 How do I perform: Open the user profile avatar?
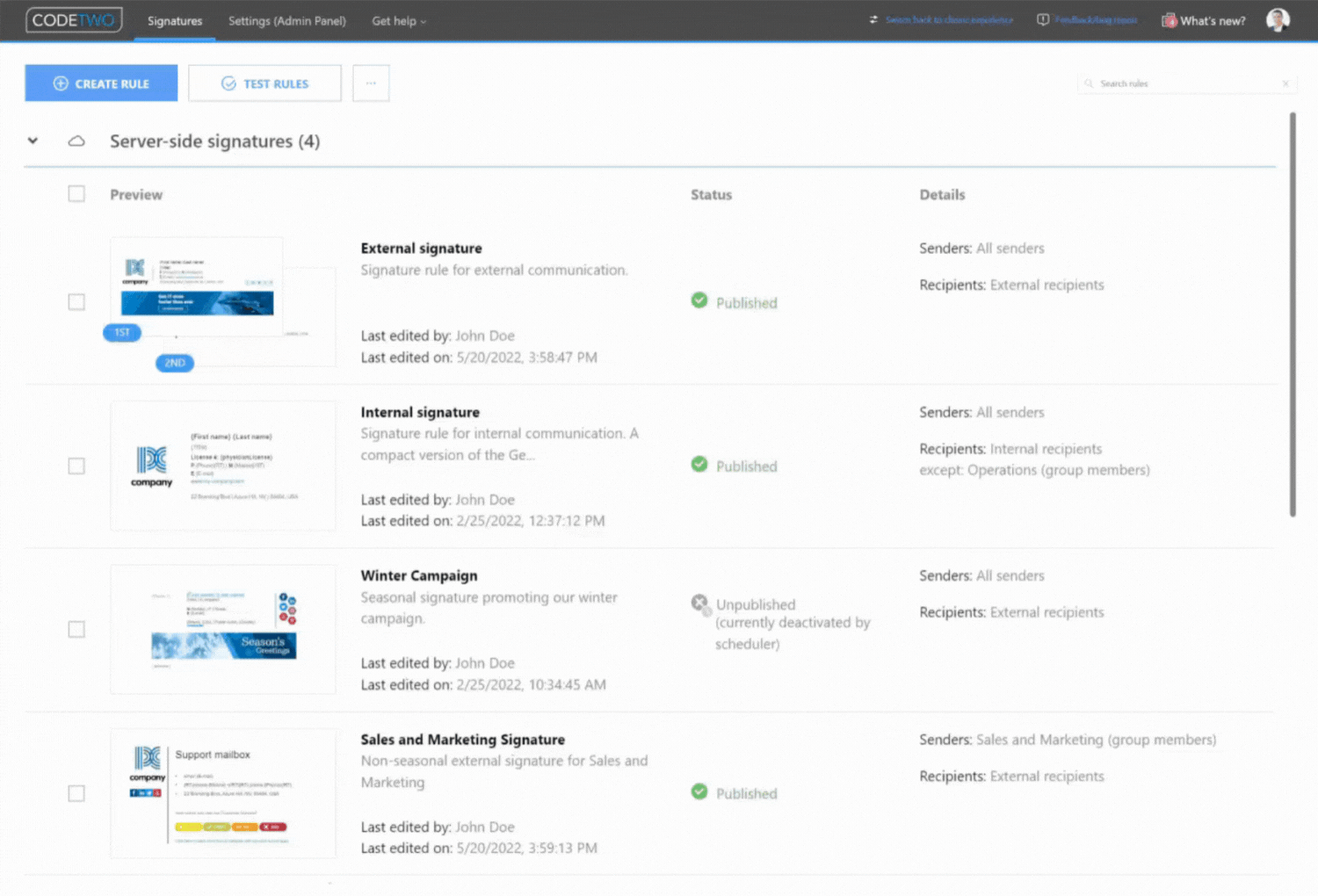(1278, 20)
